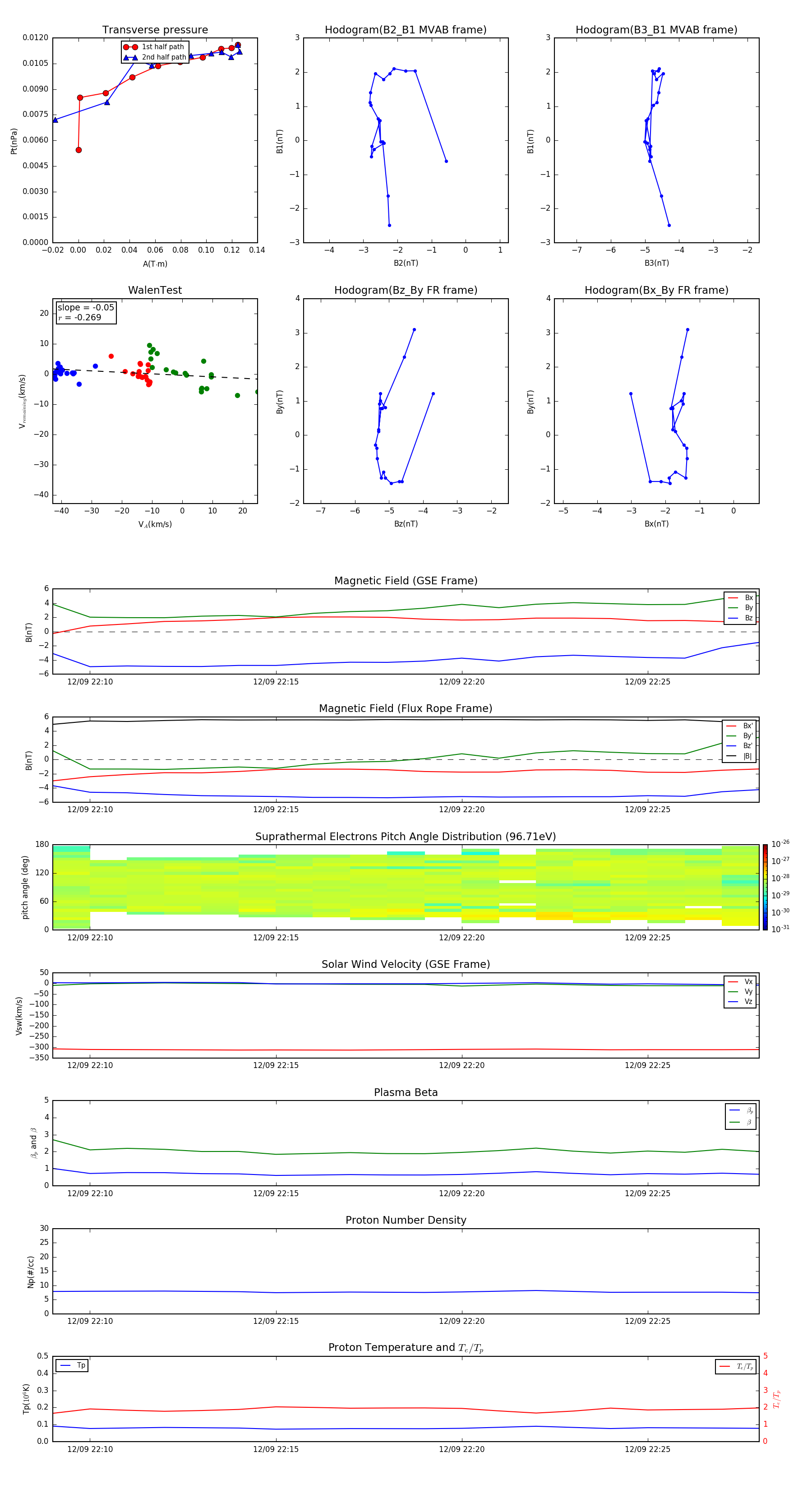Click the 'B3(nT)' axis label
This screenshot has height=1489, width=812.
pos(656,263)
